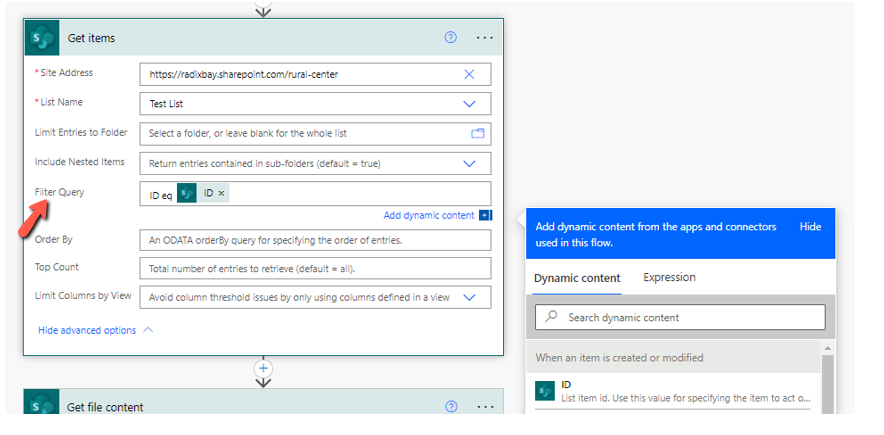
Task: Clear the Site Address value with X
Action: (x=469, y=74)
